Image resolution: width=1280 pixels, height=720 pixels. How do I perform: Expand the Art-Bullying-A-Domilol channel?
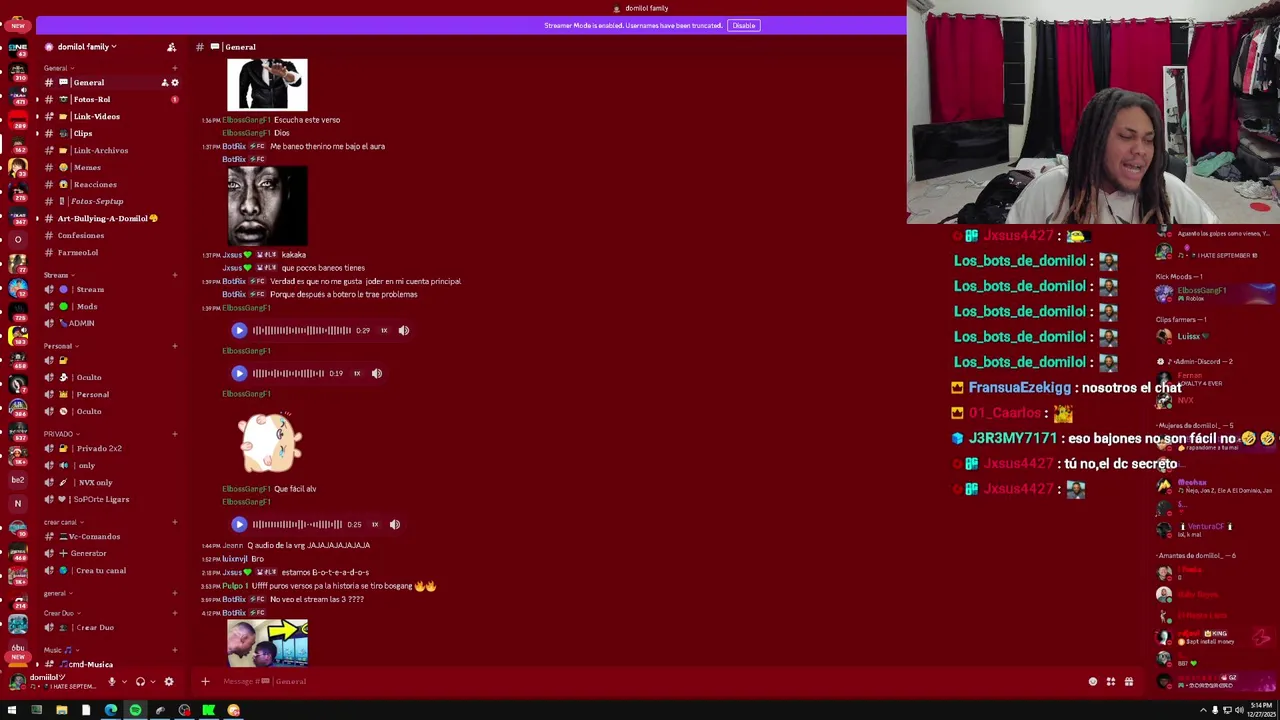point(37,218)
